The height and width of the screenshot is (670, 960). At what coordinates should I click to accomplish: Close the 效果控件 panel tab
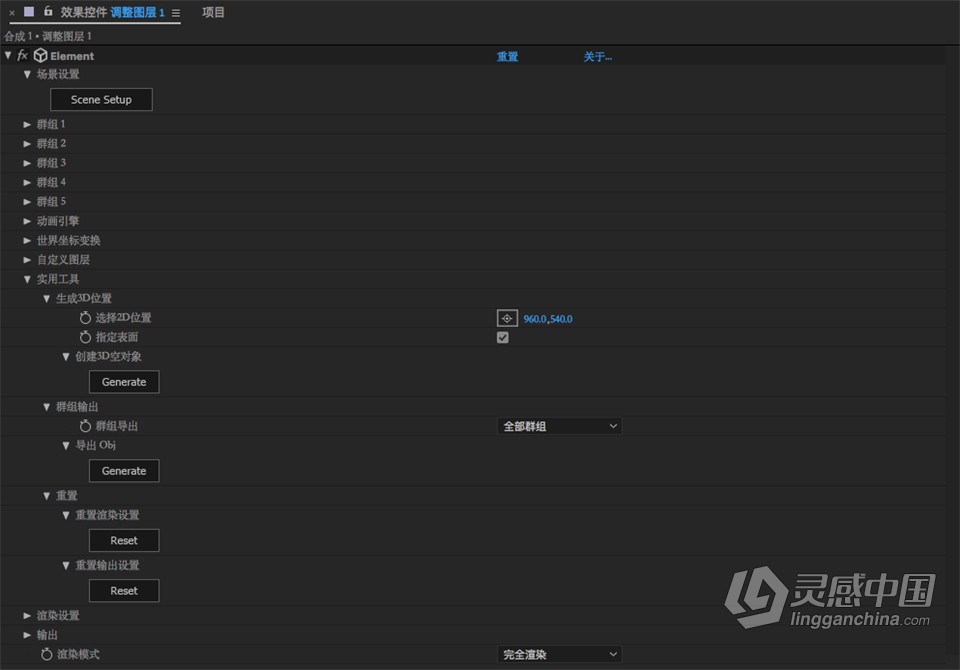point(12,12)
